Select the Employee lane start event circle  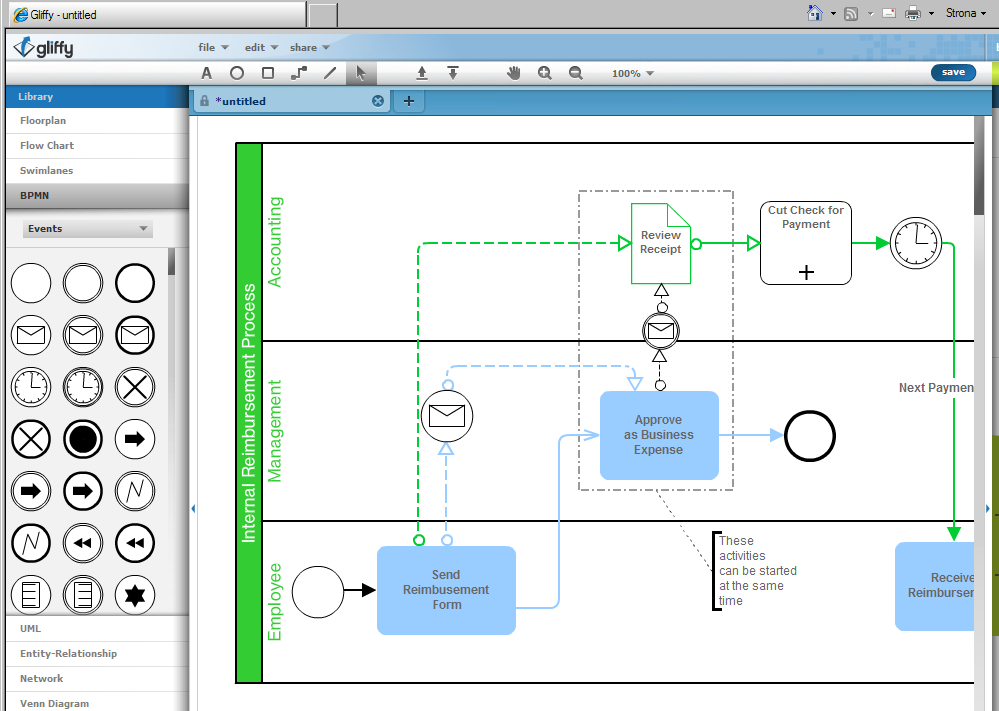click(x=318, y=592)
